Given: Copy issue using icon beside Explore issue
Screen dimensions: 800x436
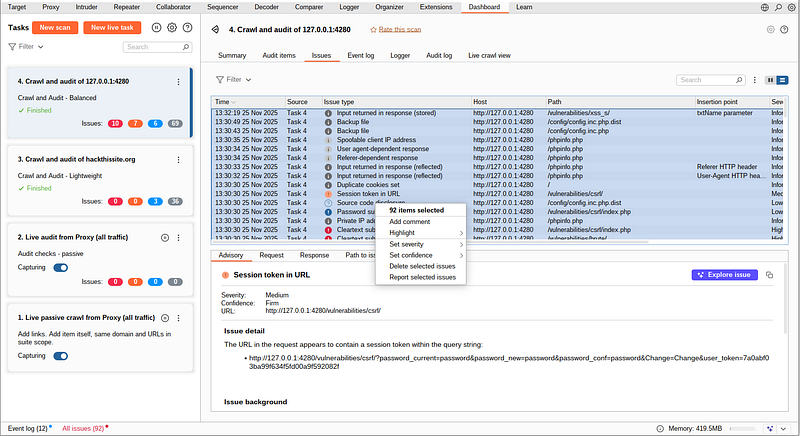Looking at the screenshot, I should pos(769,275).
